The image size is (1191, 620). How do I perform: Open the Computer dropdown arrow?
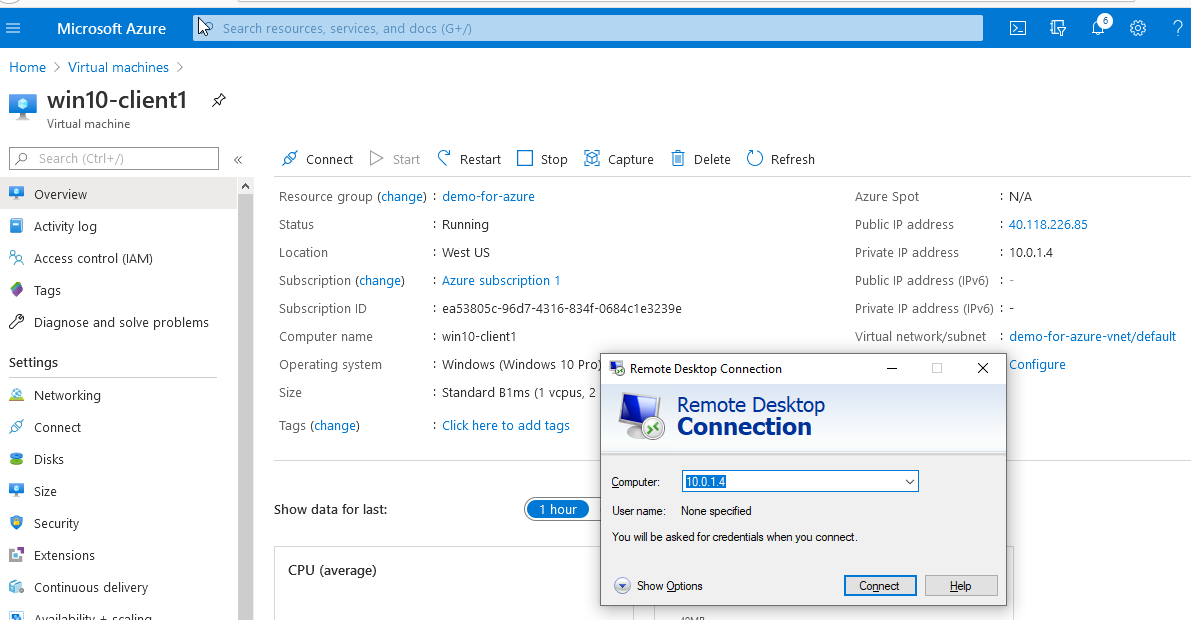tap(910, 481)
